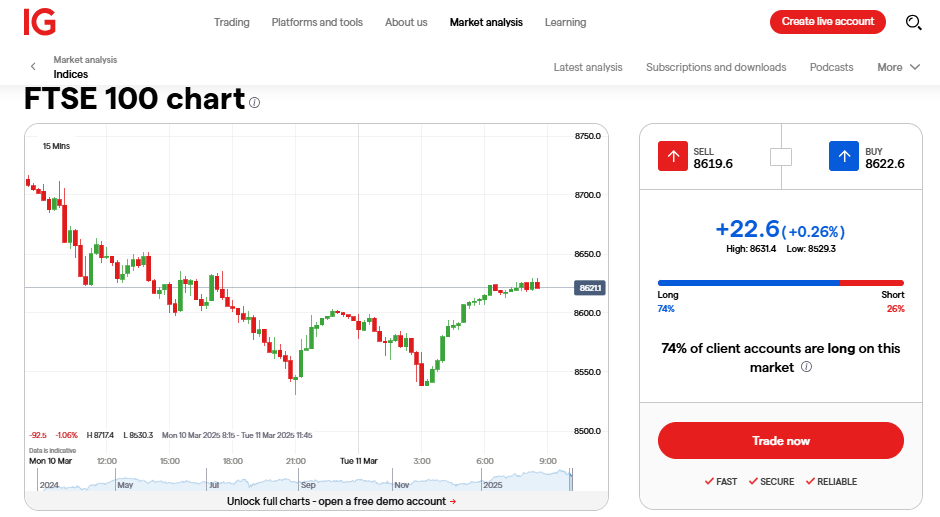Click the Trade now button
The height and width of the screenshot is (517, 940).
pos(781,441)
